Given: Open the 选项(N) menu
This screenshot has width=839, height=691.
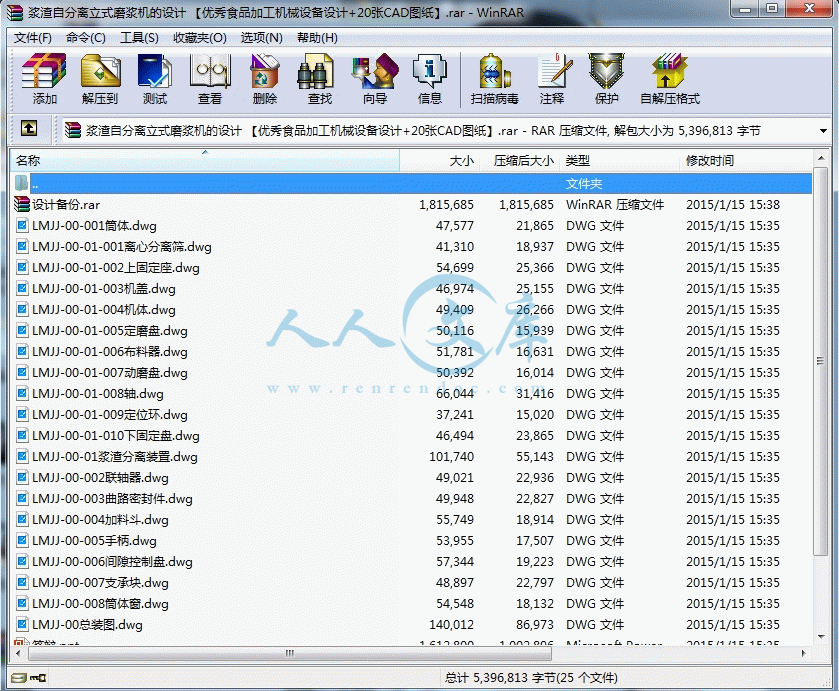Looking at the screenshot, I should (x=261, y=38).
